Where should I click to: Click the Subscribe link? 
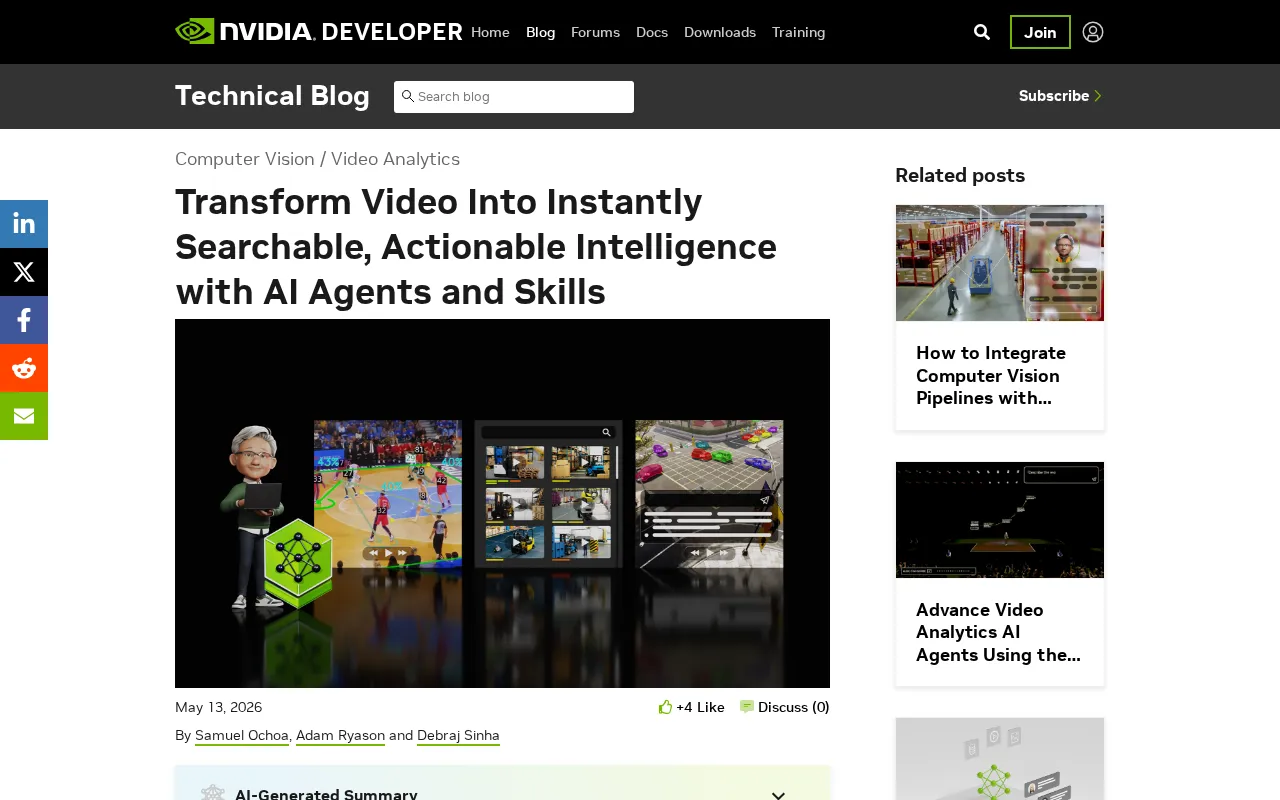tap(1060, 96)
